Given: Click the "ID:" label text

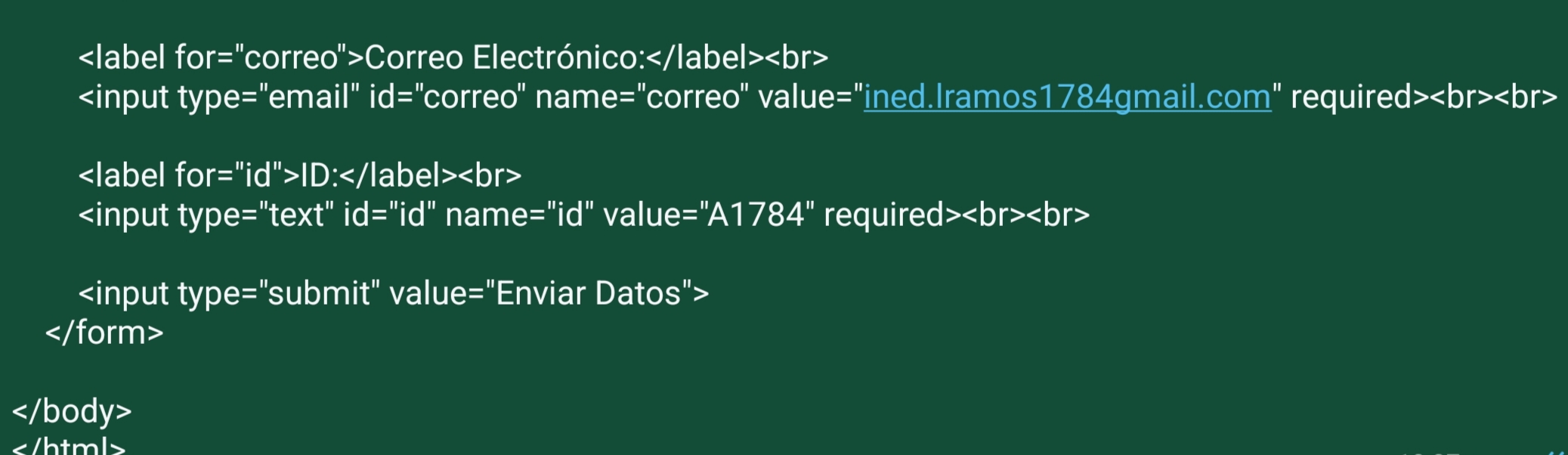Looking at the screenshot, I should coord(319,176).
